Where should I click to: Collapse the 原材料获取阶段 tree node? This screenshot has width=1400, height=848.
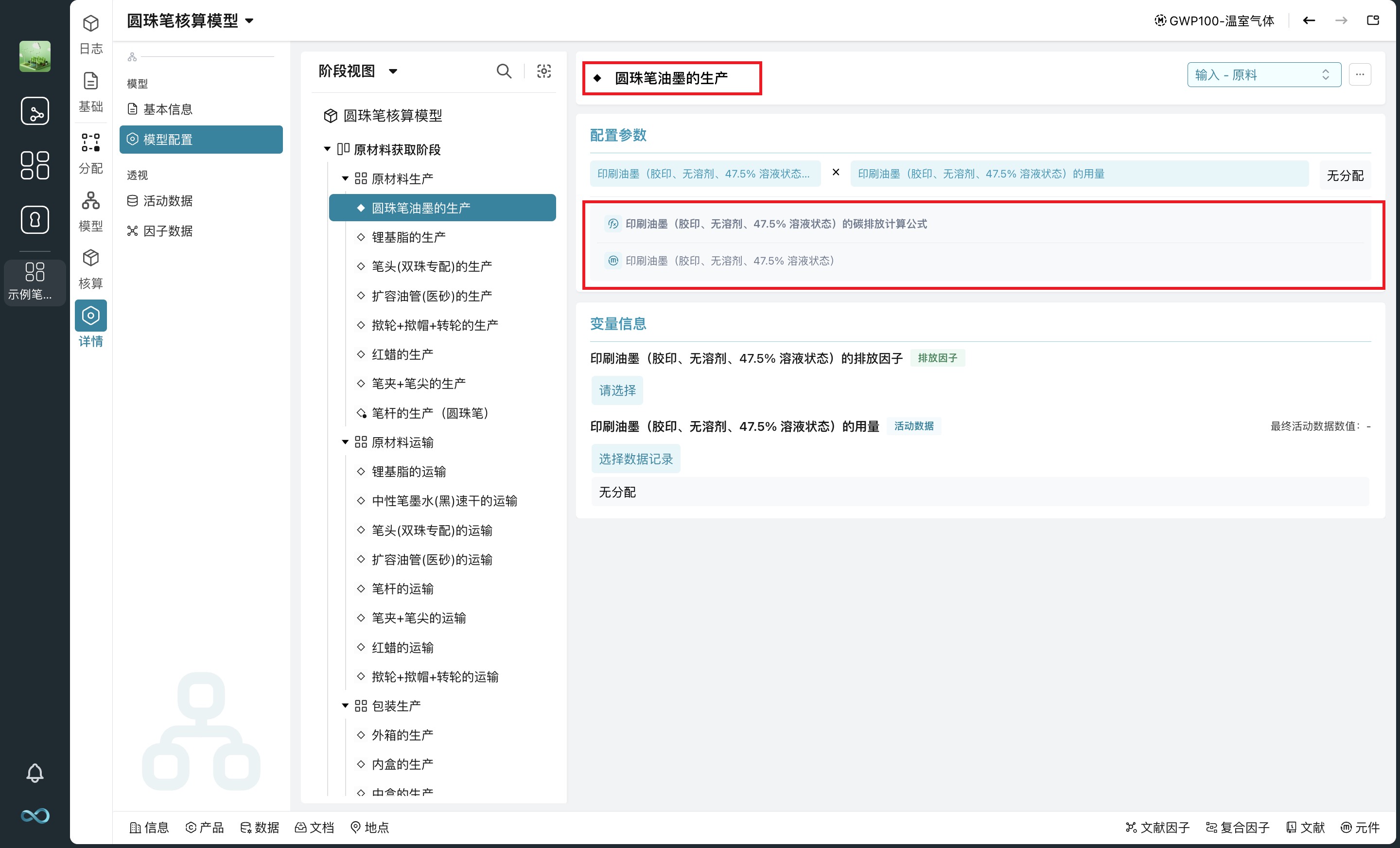click(327, 149)
